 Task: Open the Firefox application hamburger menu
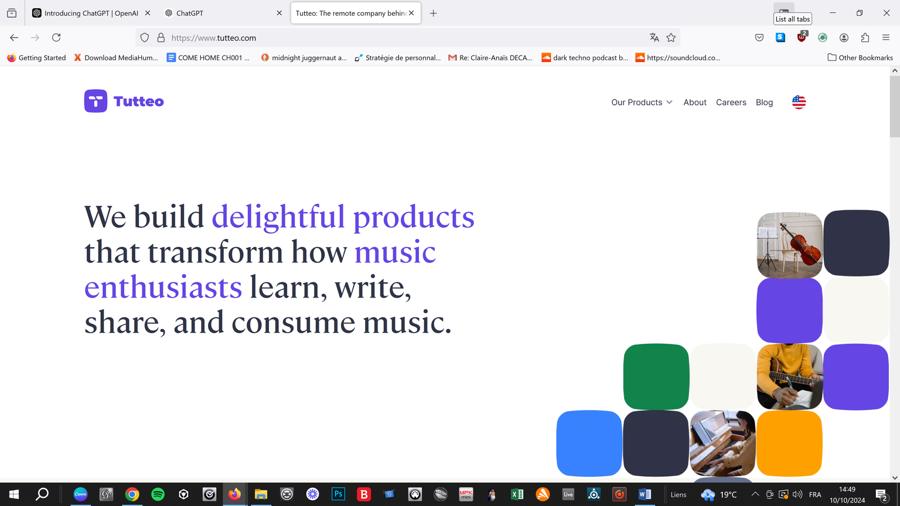pos(886,37)
